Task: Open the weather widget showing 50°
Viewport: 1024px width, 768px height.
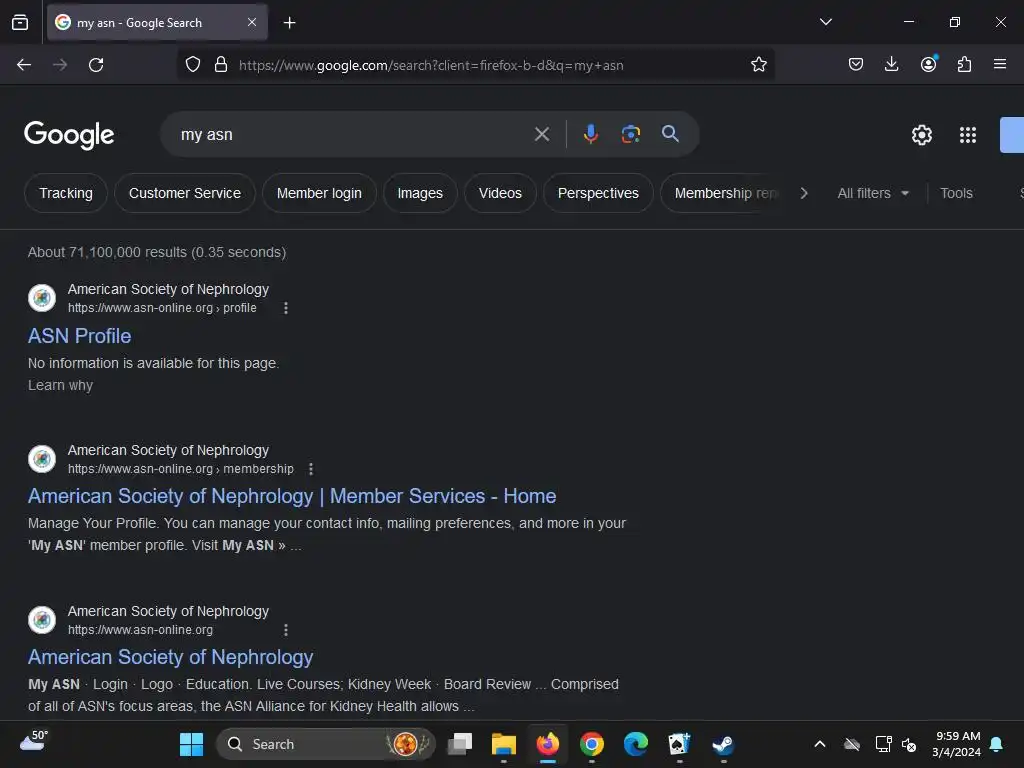Action: 34,742
